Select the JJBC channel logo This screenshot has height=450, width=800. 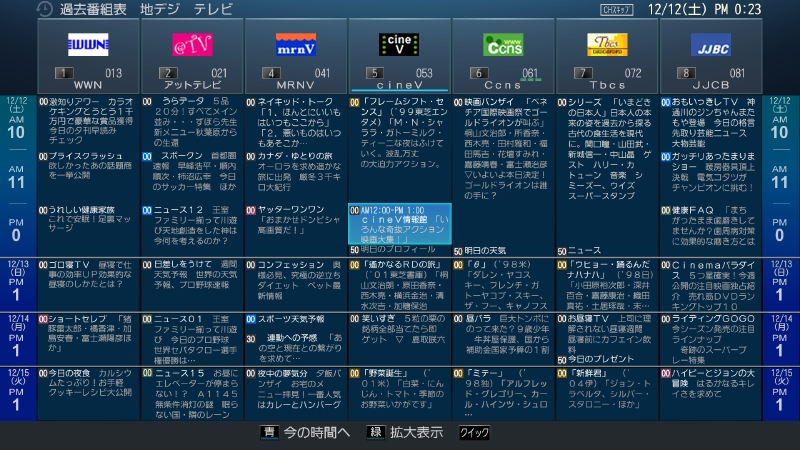pos(711,44)
